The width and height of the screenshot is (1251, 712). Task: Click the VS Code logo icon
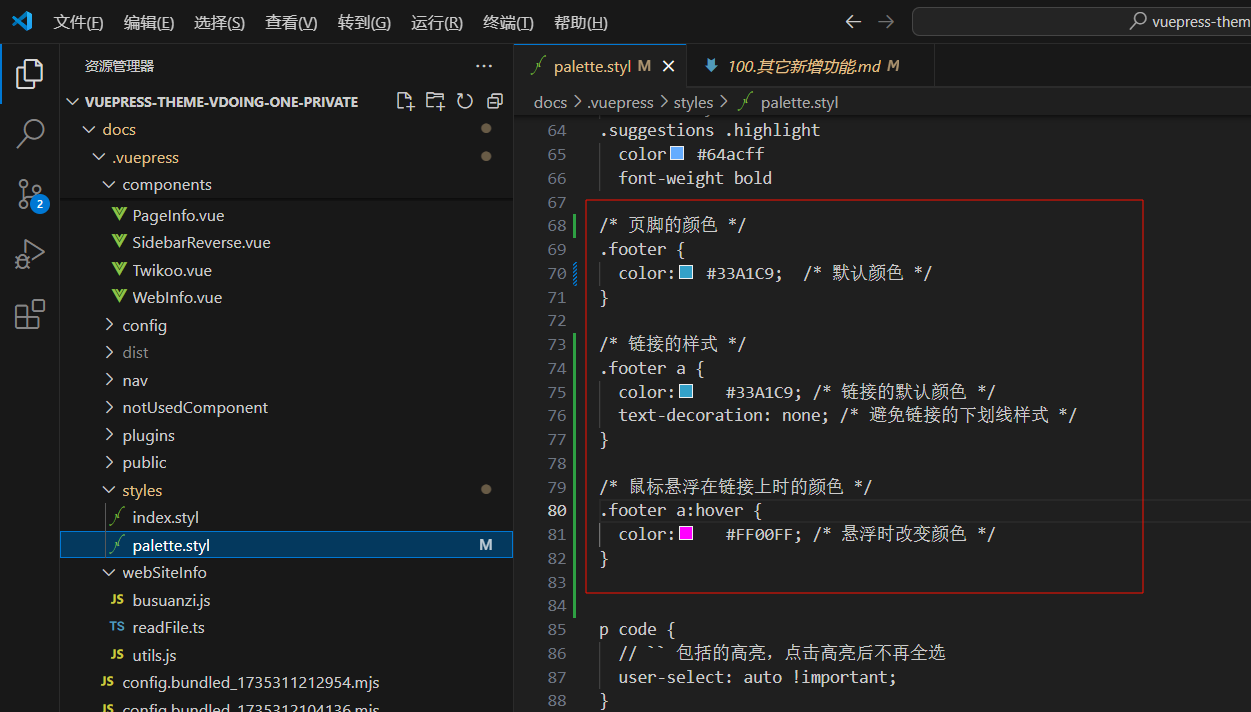(22, 21)
